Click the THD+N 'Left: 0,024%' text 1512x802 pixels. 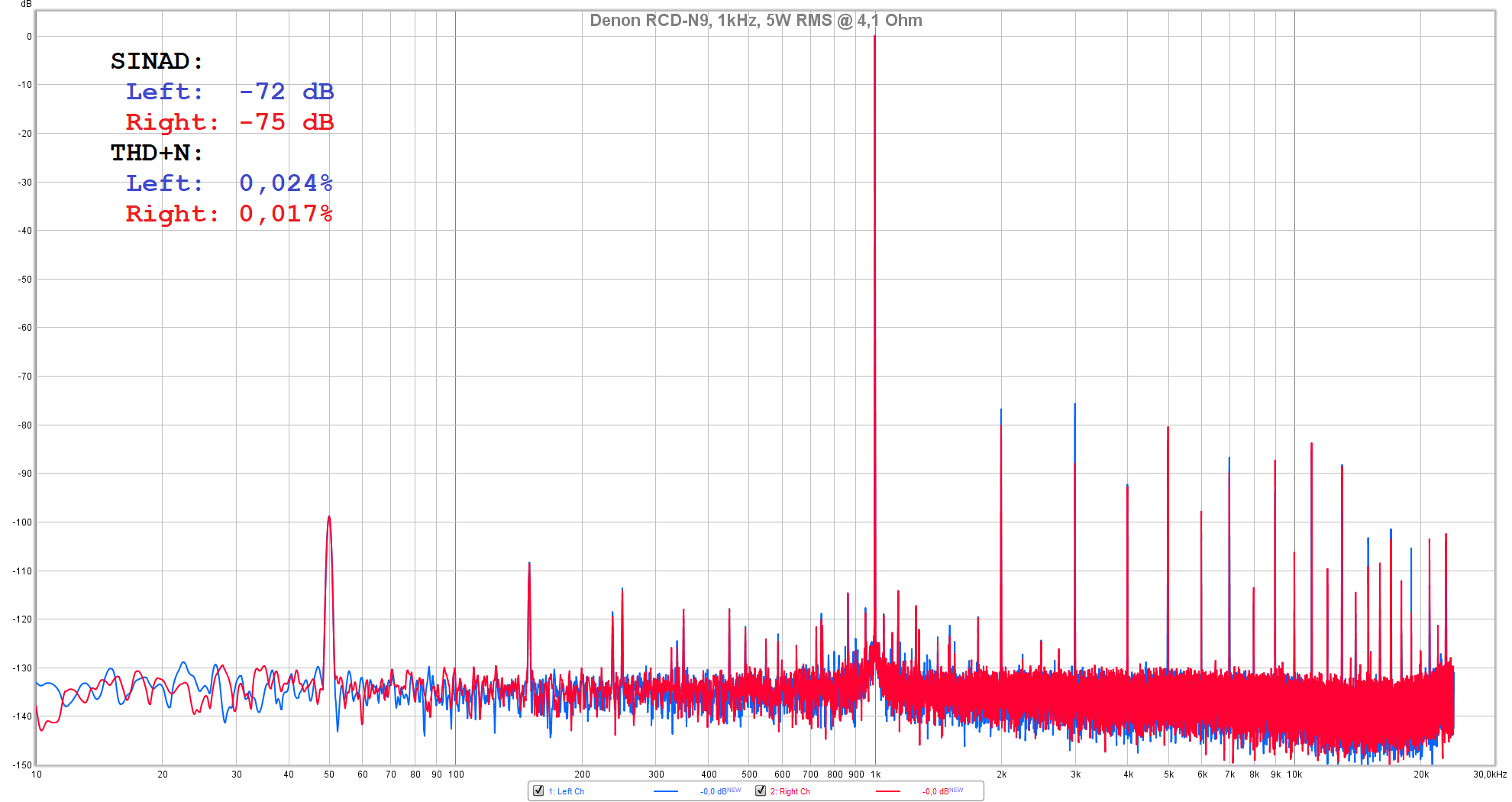(230, 183)
